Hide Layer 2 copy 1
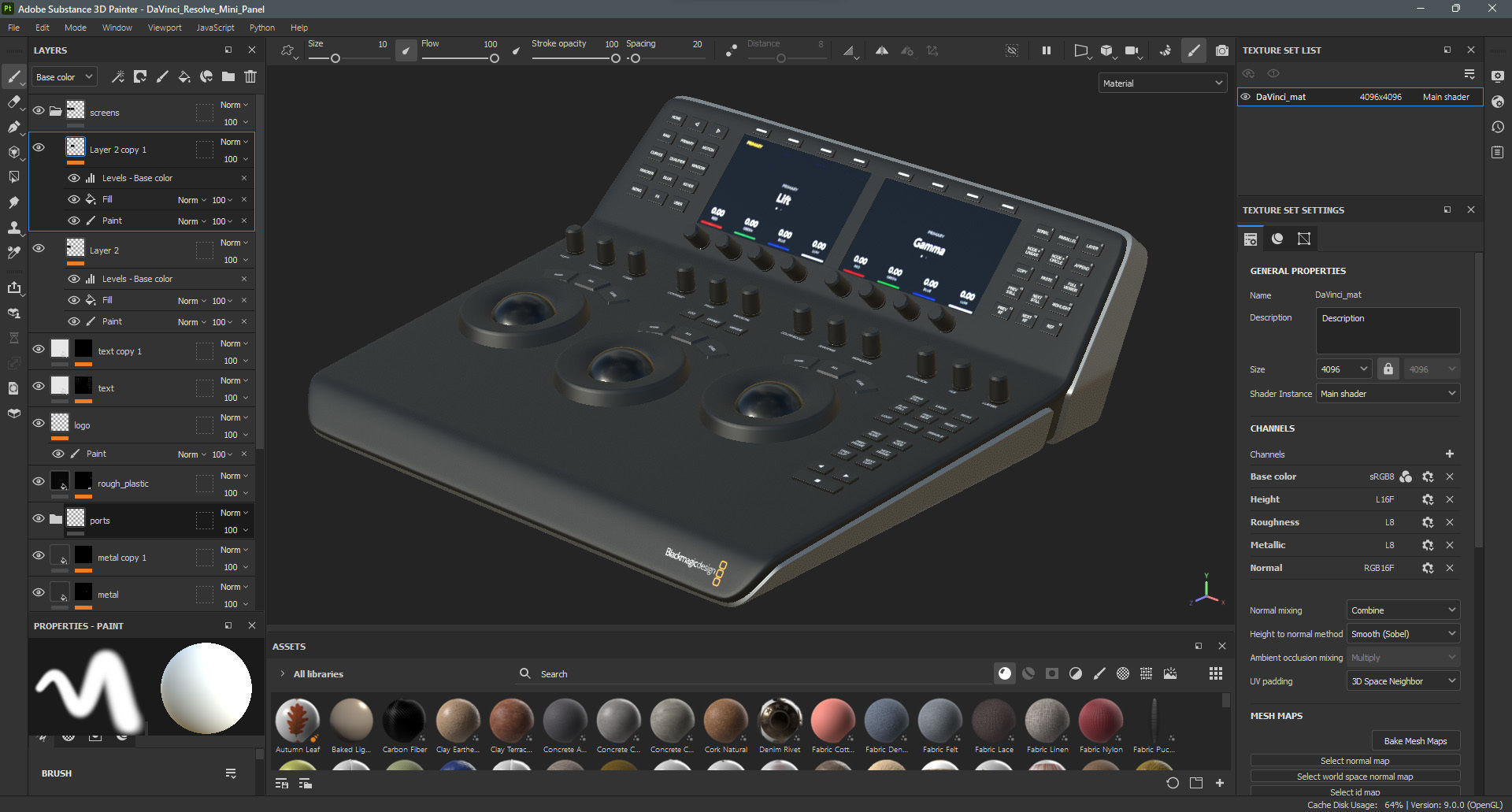 coord(39,148)
